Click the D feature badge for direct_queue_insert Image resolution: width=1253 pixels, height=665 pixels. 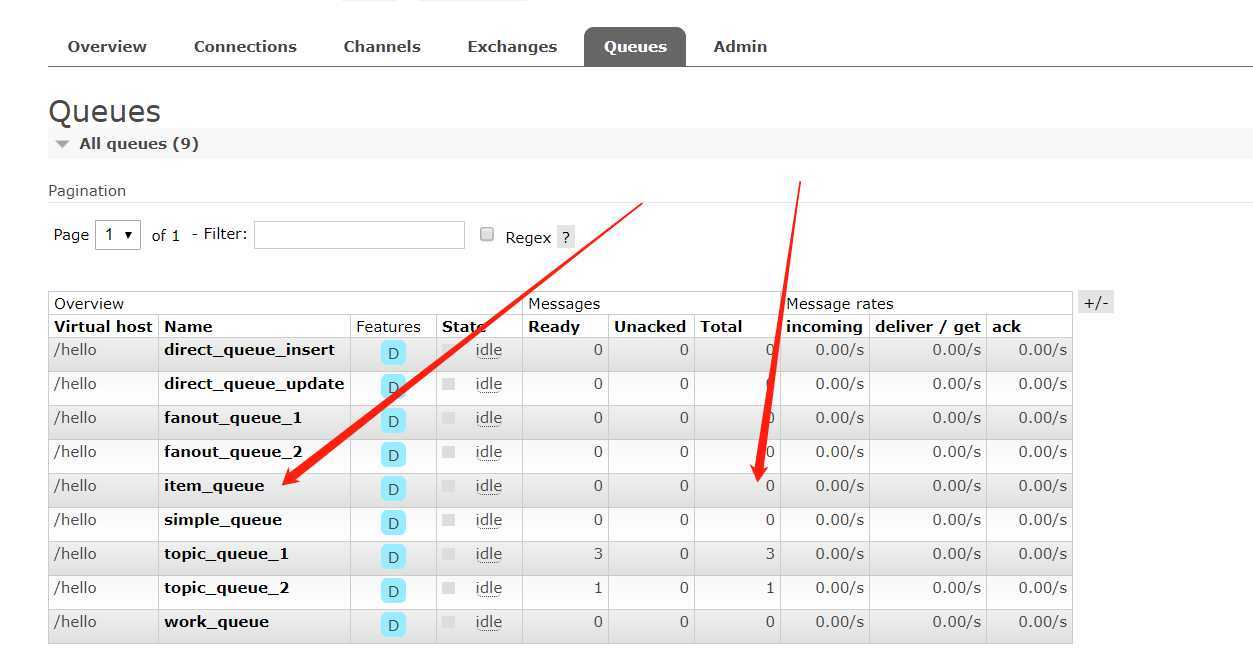[393, 354]
